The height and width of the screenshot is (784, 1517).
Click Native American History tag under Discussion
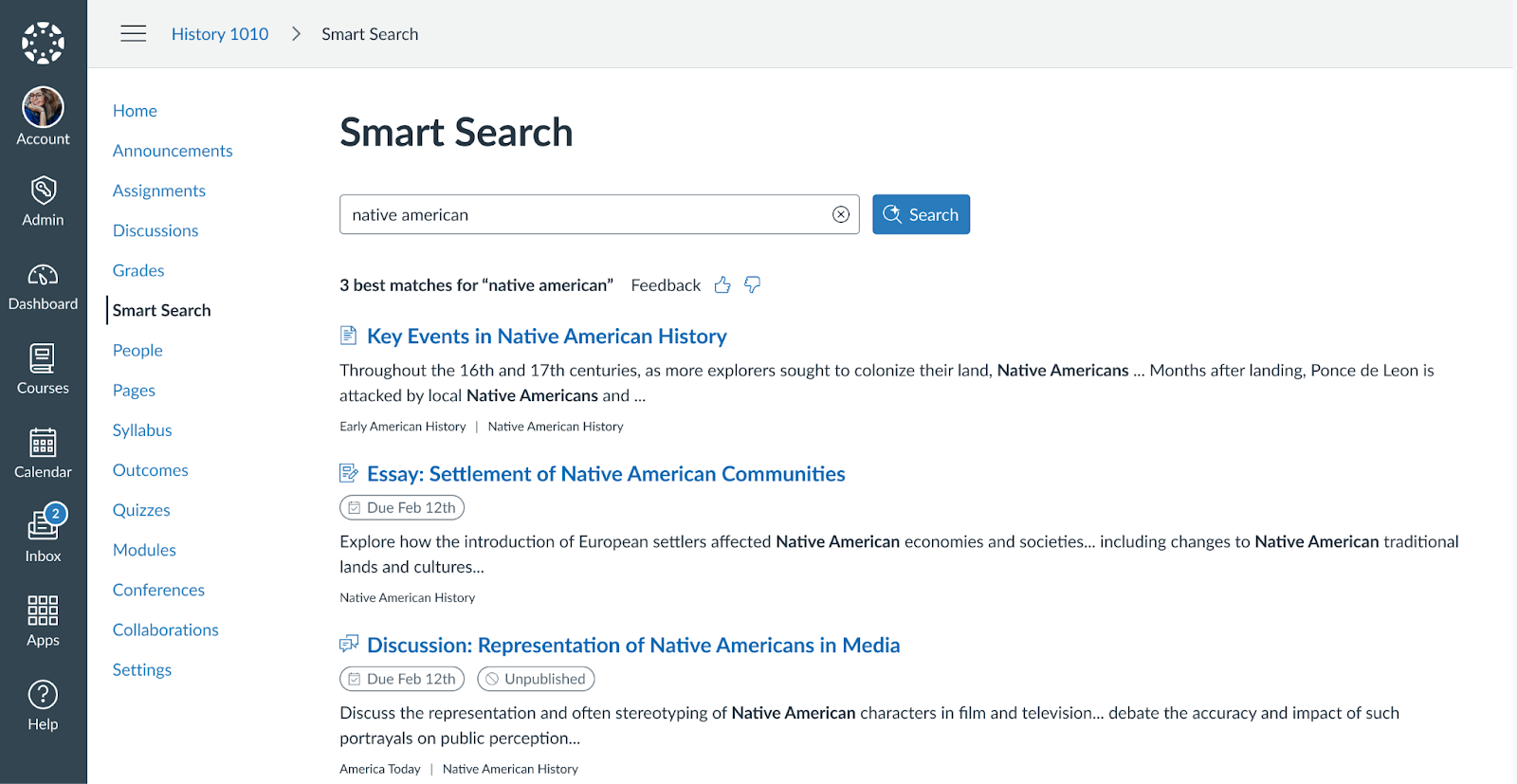pyautogui.click(x=510, y=769)
